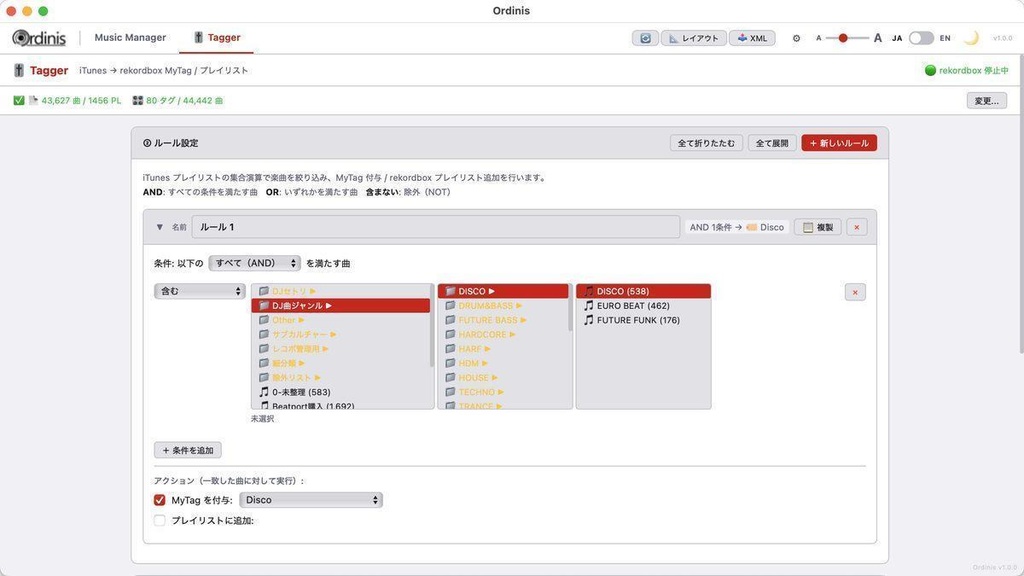
Task: Click the 80 タグ / 44,442 曲 text
Action: (184, 101)
